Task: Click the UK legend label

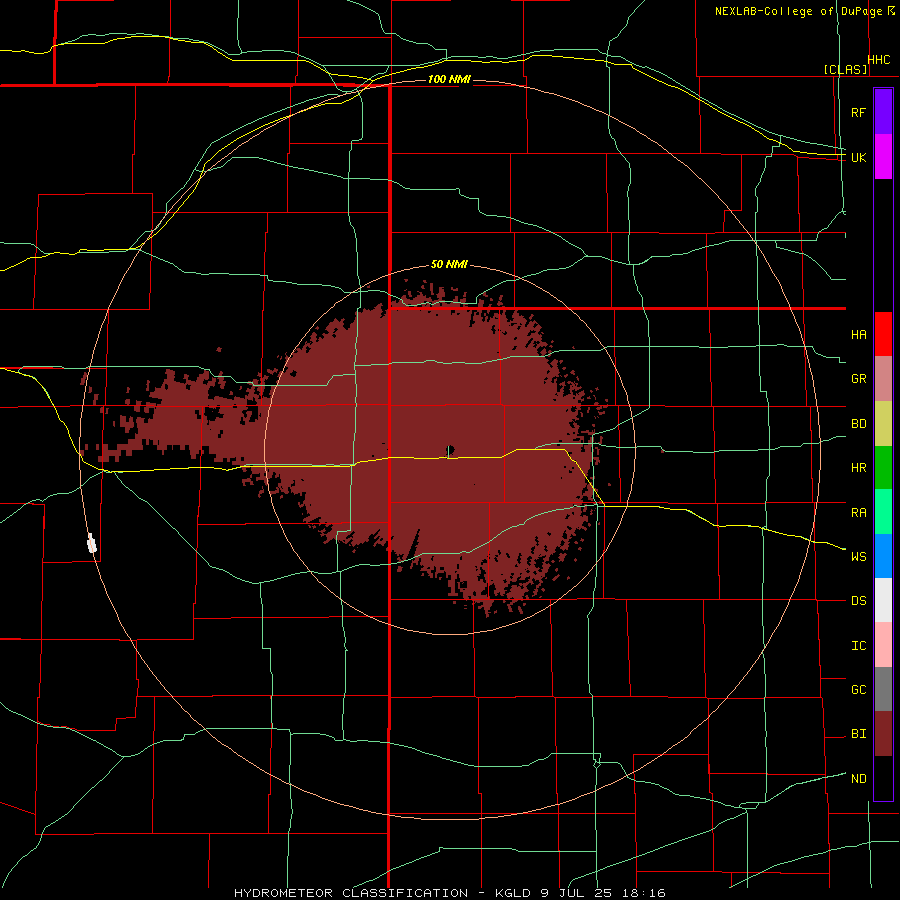Action: pyautogui.click(x=858, y=157)
